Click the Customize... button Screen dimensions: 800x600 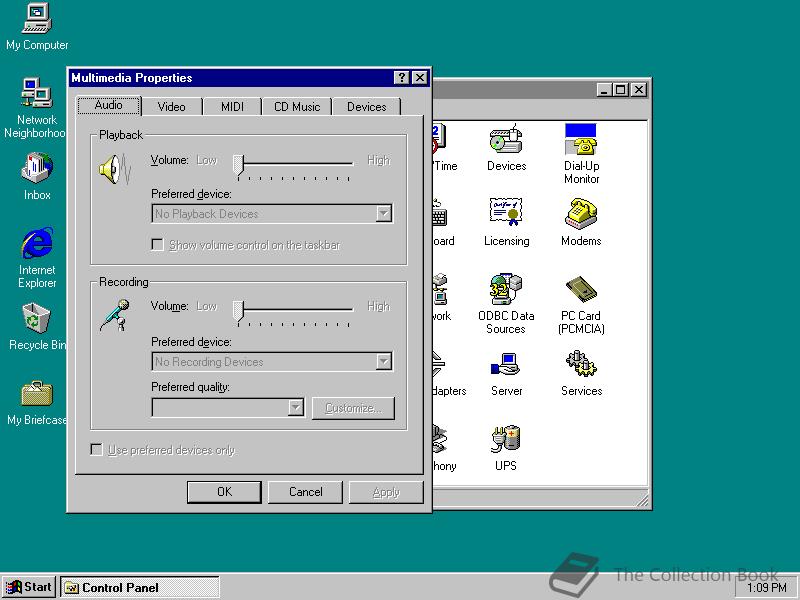(353, 408)
